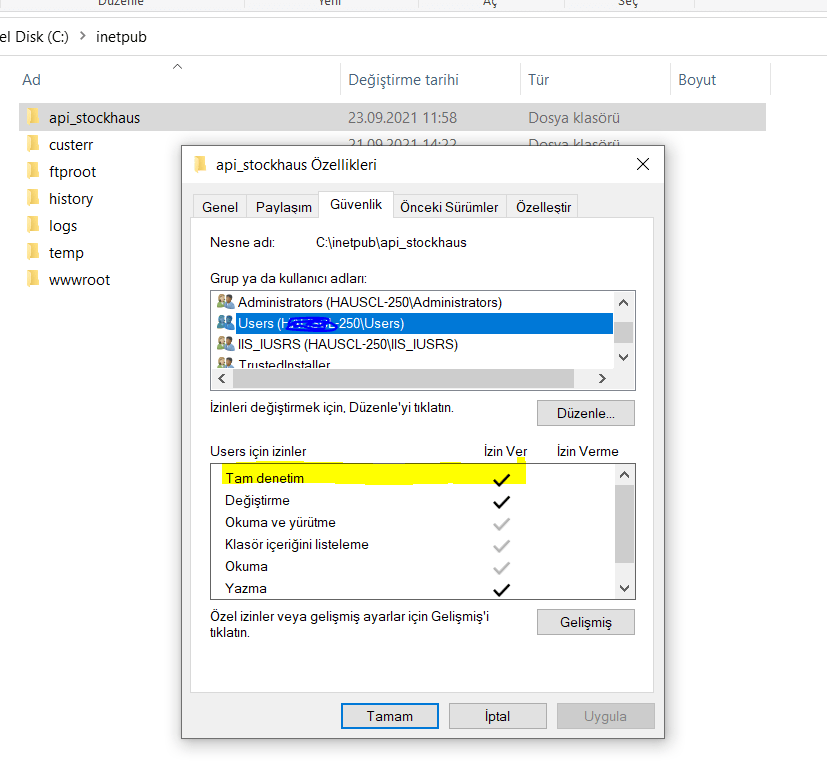Toggle Değiştirme allow checkmark
The image size is (827, 765).
(x=502, y=501)
